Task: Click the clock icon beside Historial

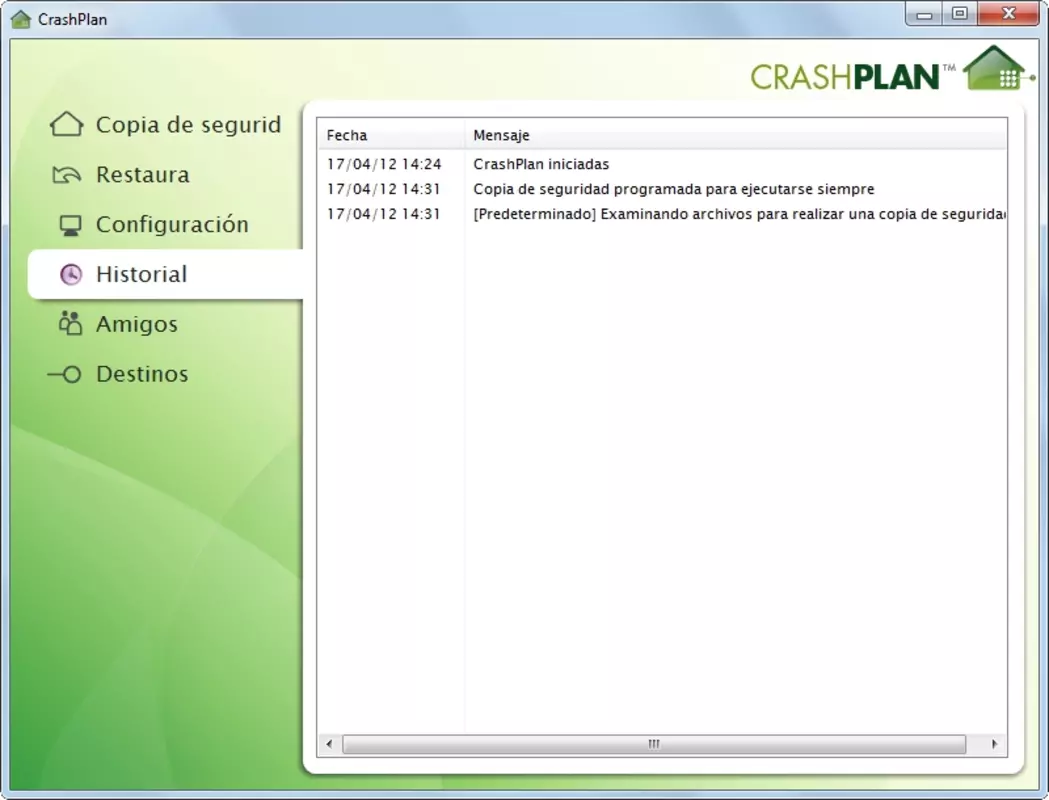Action: [71, 274]
